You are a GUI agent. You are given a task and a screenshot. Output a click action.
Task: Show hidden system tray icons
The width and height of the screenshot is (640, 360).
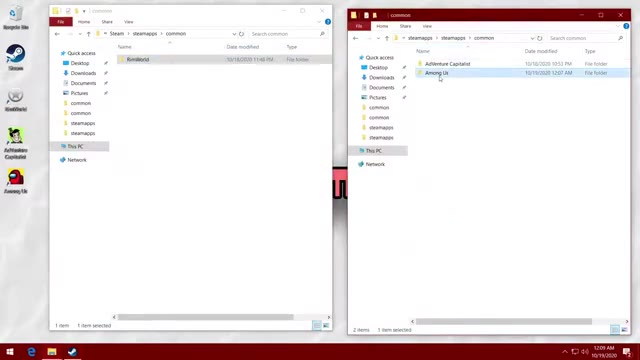coord(564,351)
